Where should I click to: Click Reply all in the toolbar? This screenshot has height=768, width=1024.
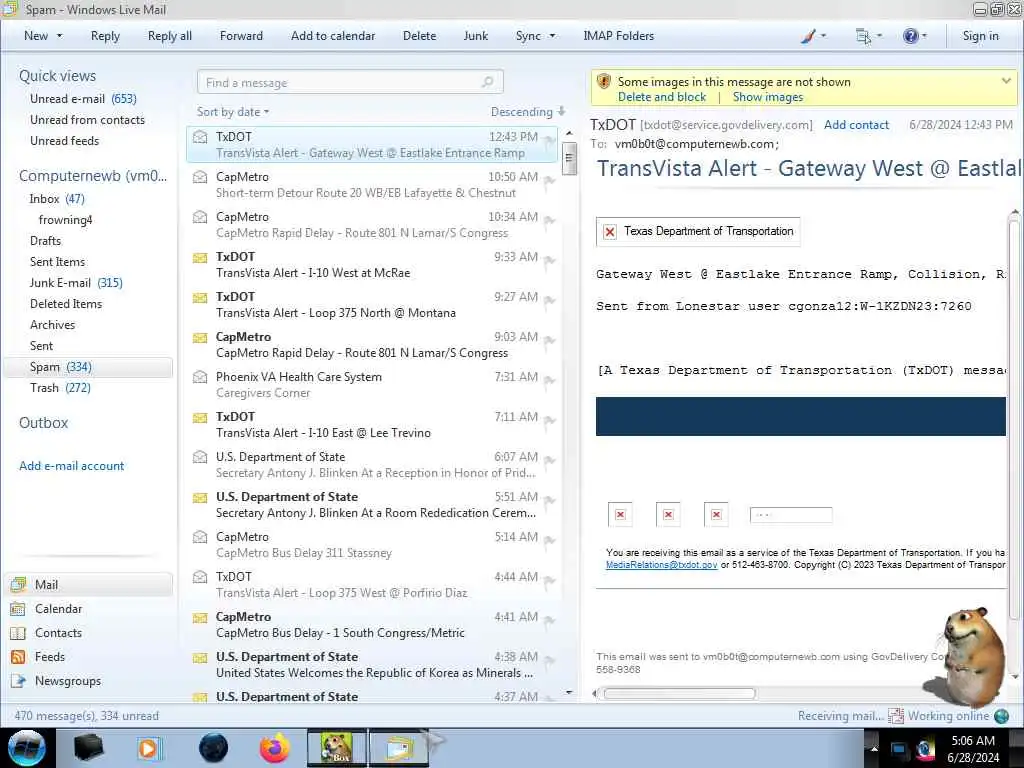click(x=170, y=36)
